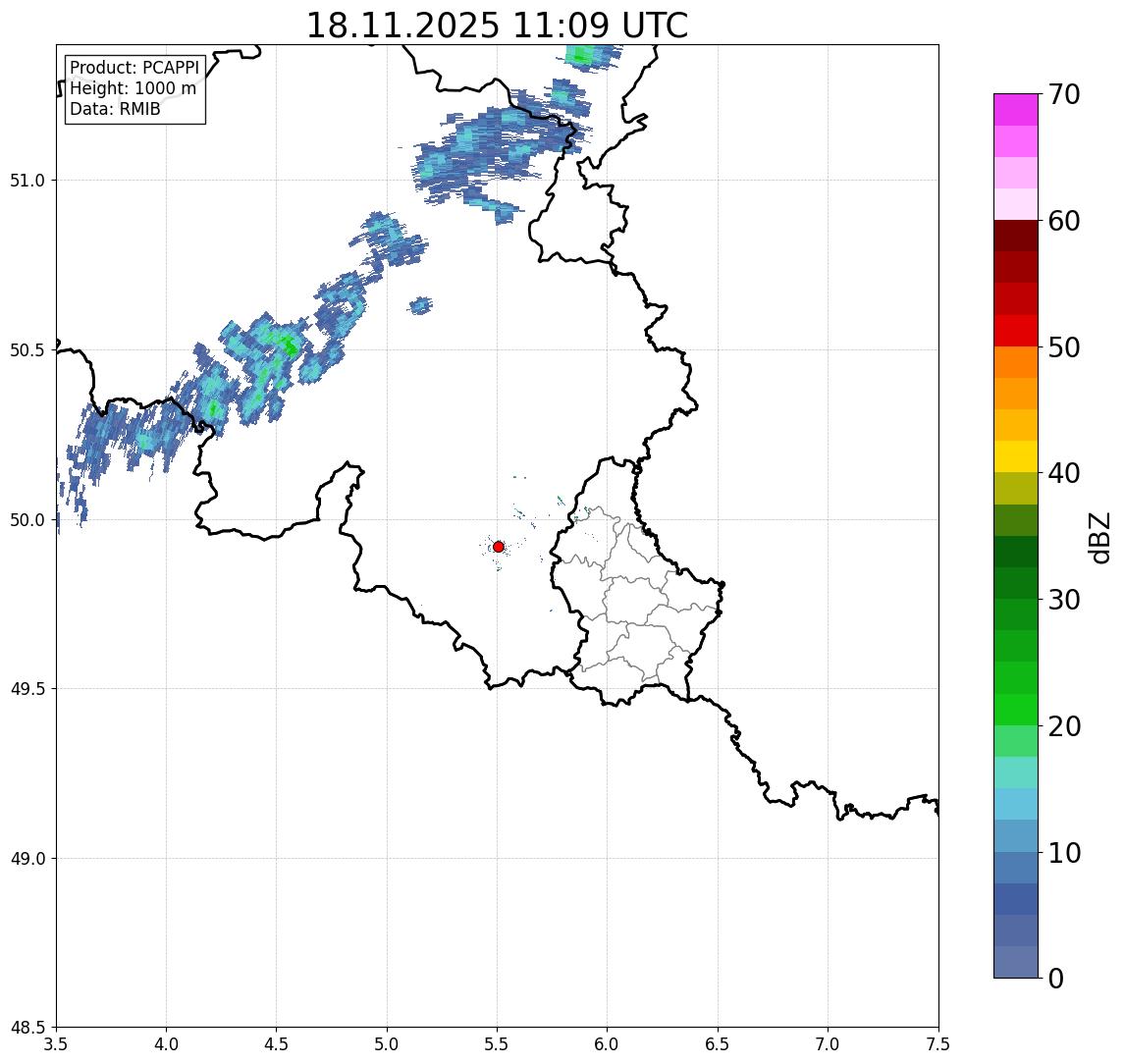Screen dimensions: 1124x1064
Task: Click latitude axis label 51.0
Action: click(x=27, y=181)
